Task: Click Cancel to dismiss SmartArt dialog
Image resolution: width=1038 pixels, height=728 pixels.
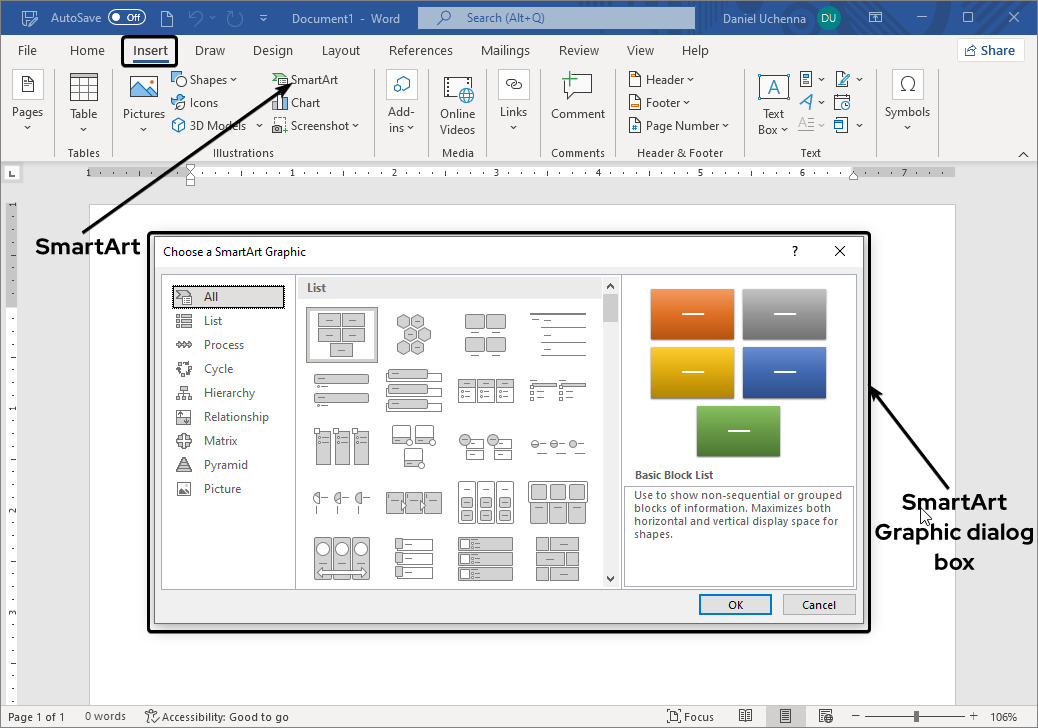Action: 818,604
